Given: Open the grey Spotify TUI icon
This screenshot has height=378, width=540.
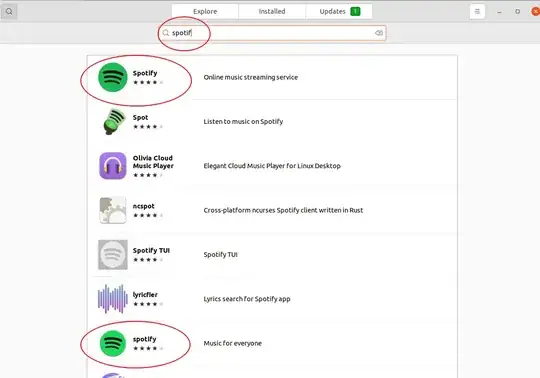Looking at the screenshot, I should [x=113, y=254].
